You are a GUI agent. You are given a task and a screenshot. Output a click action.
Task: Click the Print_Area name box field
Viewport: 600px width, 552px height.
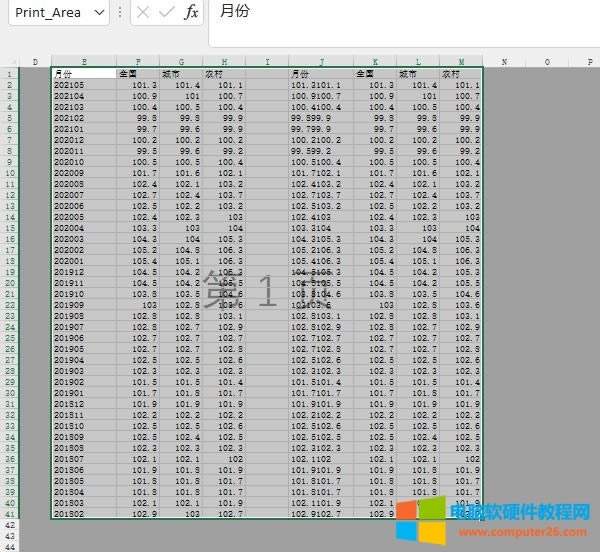(47, 12)
